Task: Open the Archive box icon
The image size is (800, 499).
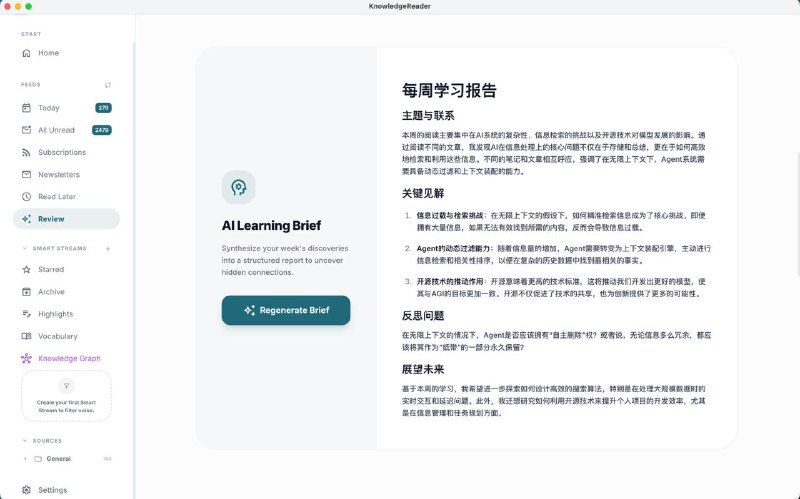Action: (x=27, y=292)
